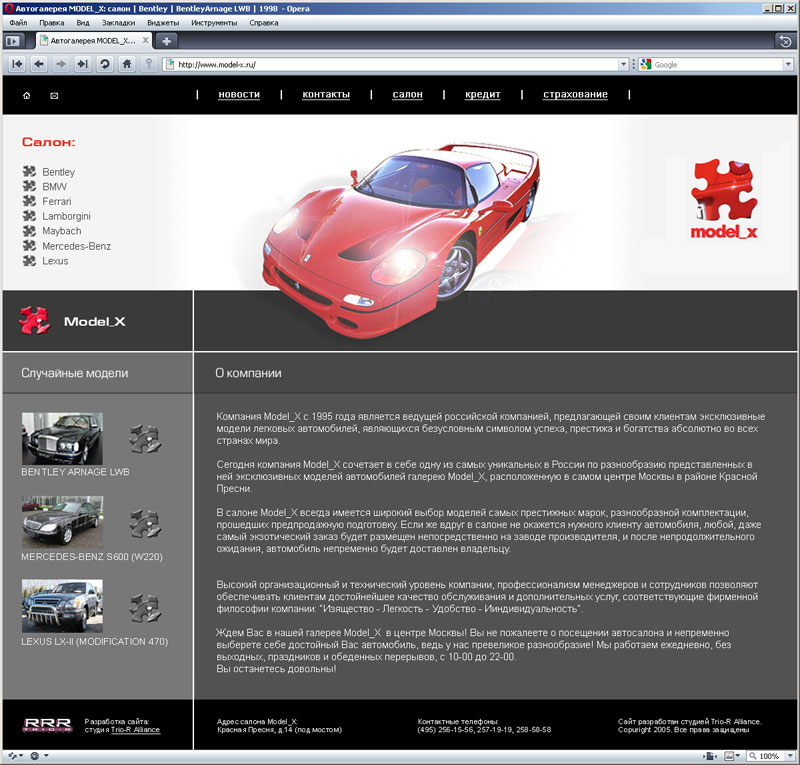
Task: Click puzzle icon next to Bentley Arnage
Action: click(145, 439)
